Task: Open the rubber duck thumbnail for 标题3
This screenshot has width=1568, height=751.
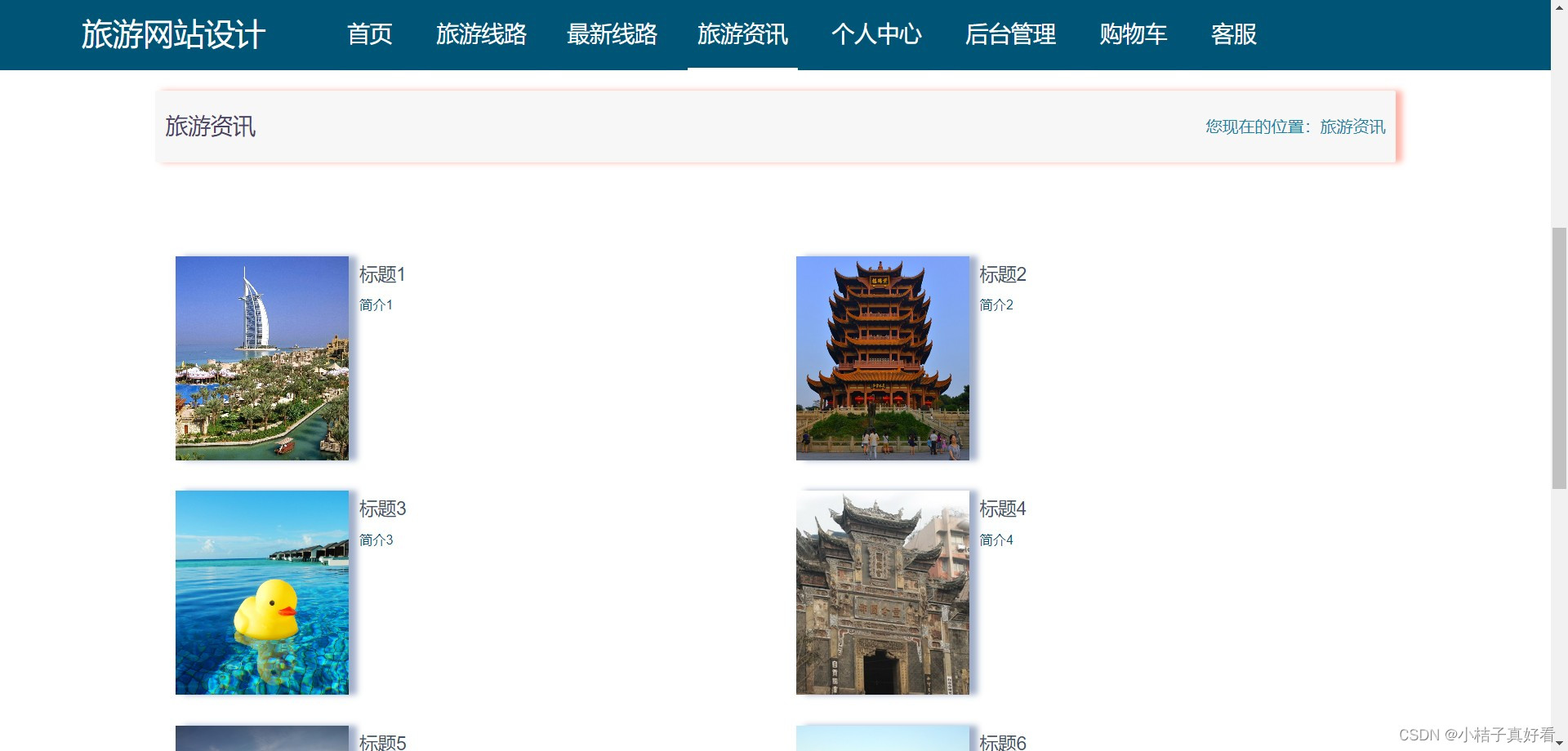Action: click(x=262, y=593)
